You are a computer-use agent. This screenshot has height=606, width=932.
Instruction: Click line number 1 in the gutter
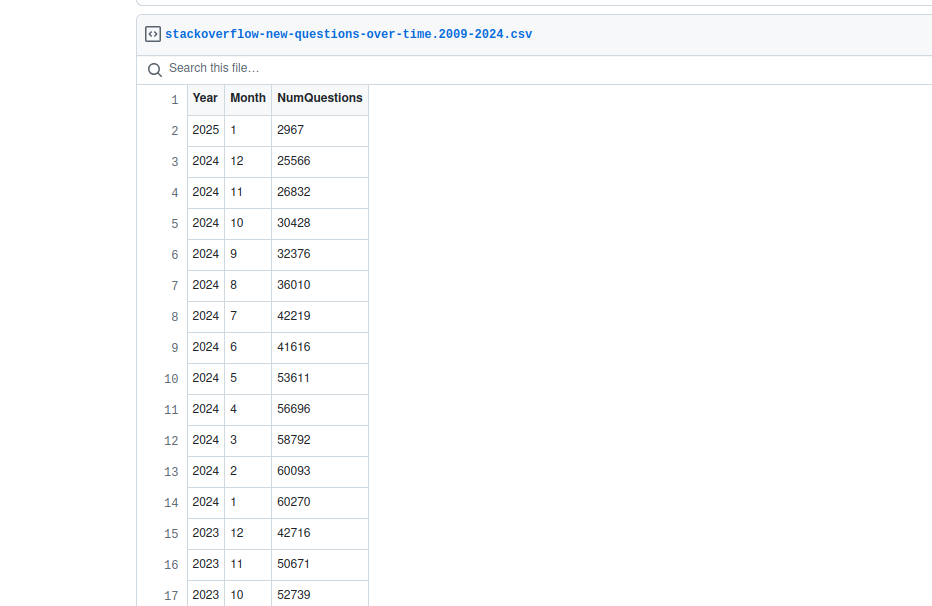click(x=174, y=100)
